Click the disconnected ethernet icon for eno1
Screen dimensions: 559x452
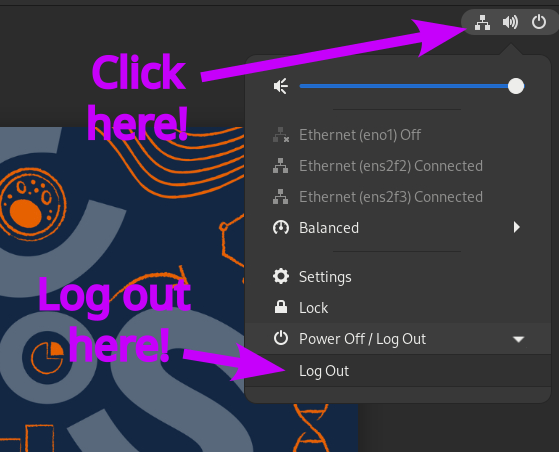[x=281, y=135]
